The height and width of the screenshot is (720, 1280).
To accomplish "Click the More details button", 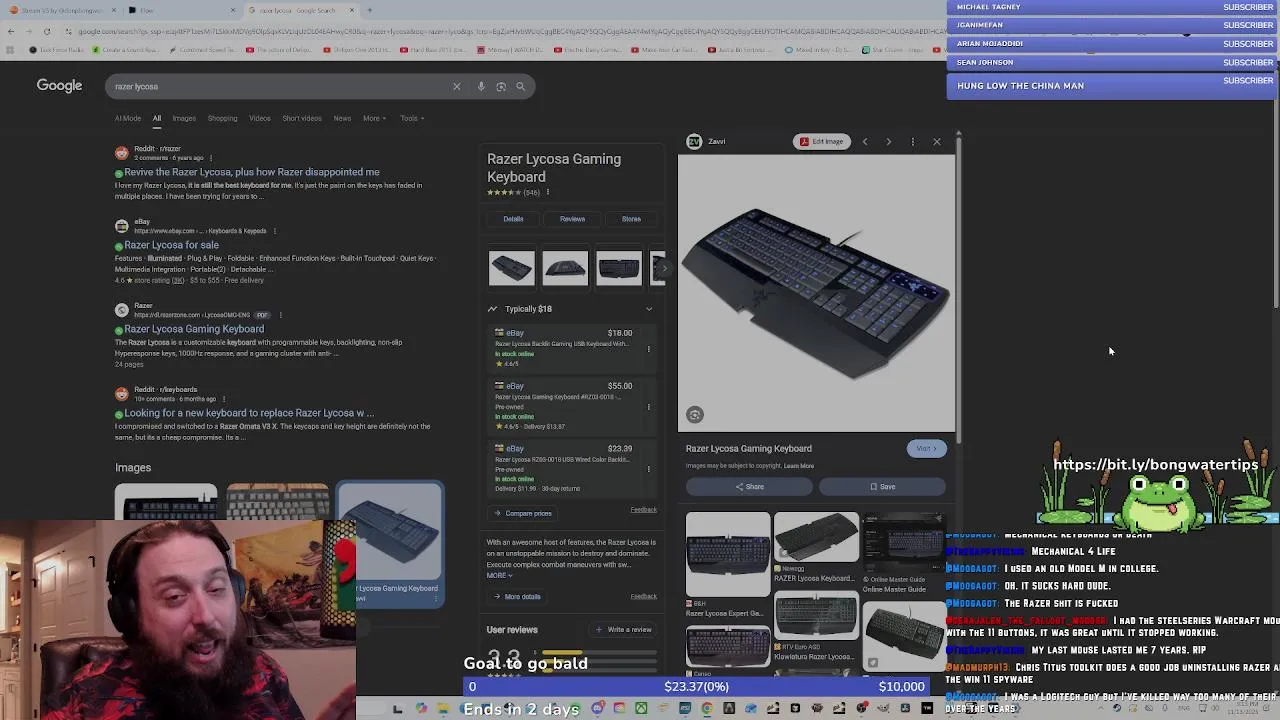I will 516,597.
